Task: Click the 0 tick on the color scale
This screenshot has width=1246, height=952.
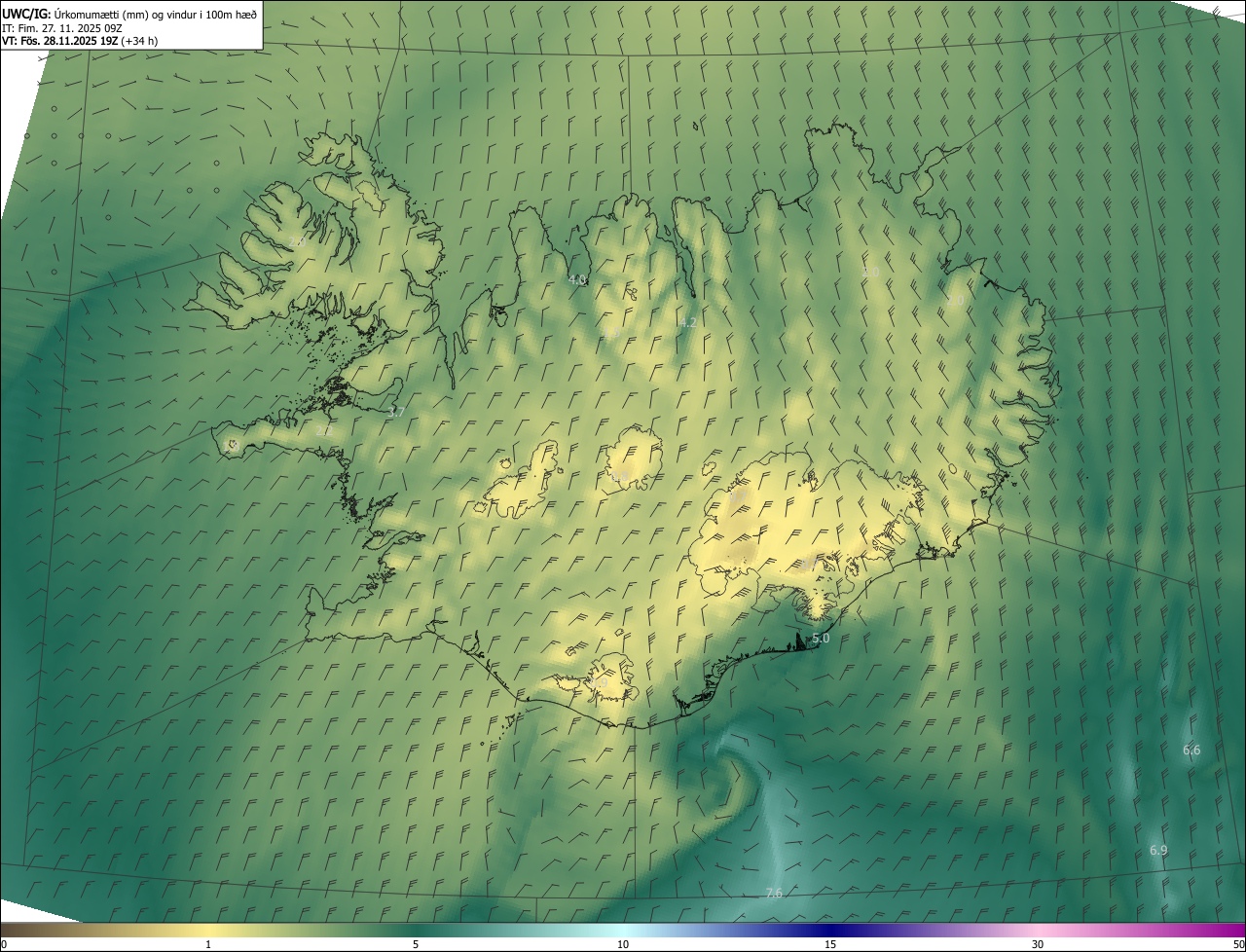Action: point(4,944)
